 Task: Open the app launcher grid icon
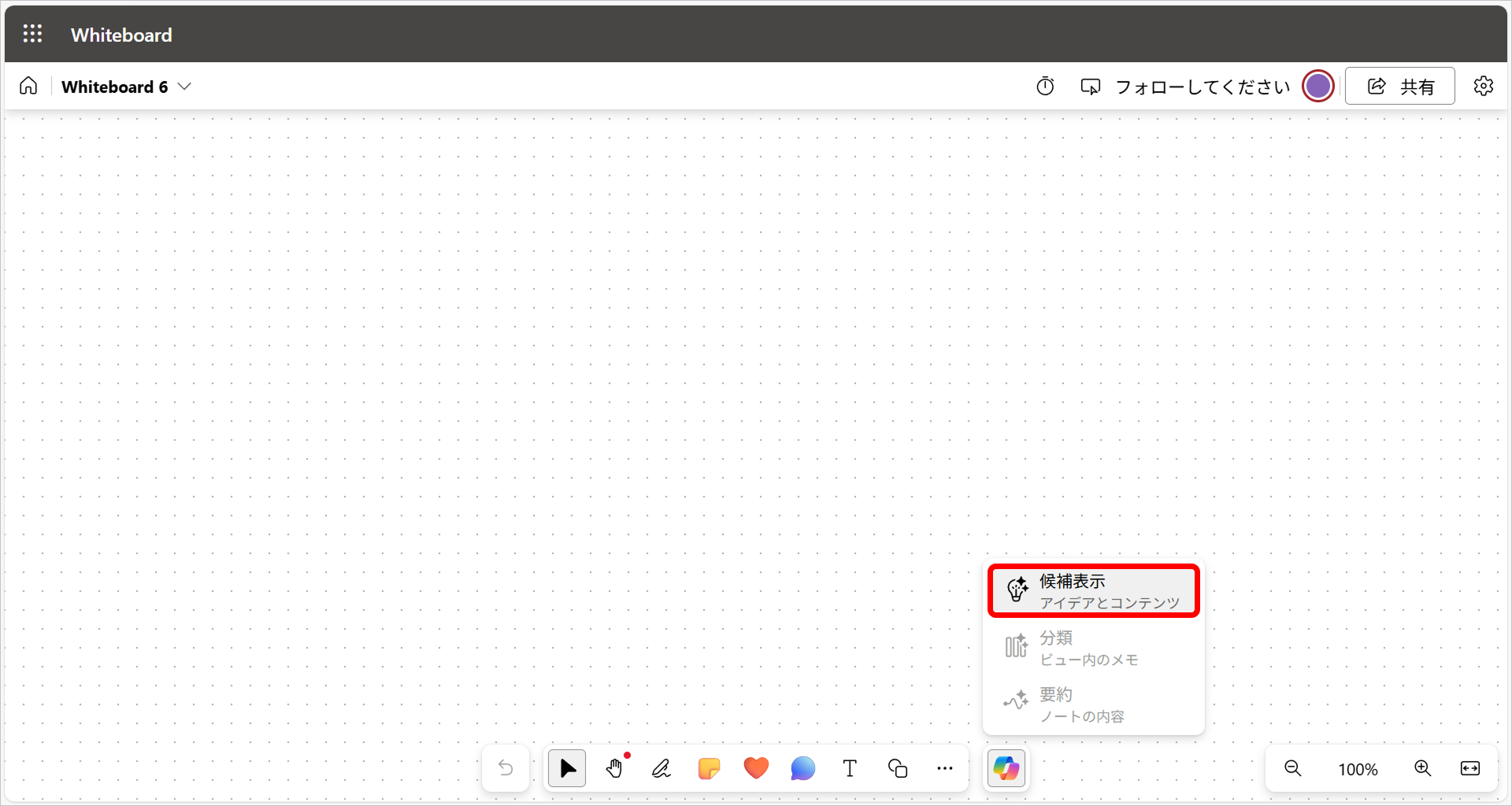point(32,34)
